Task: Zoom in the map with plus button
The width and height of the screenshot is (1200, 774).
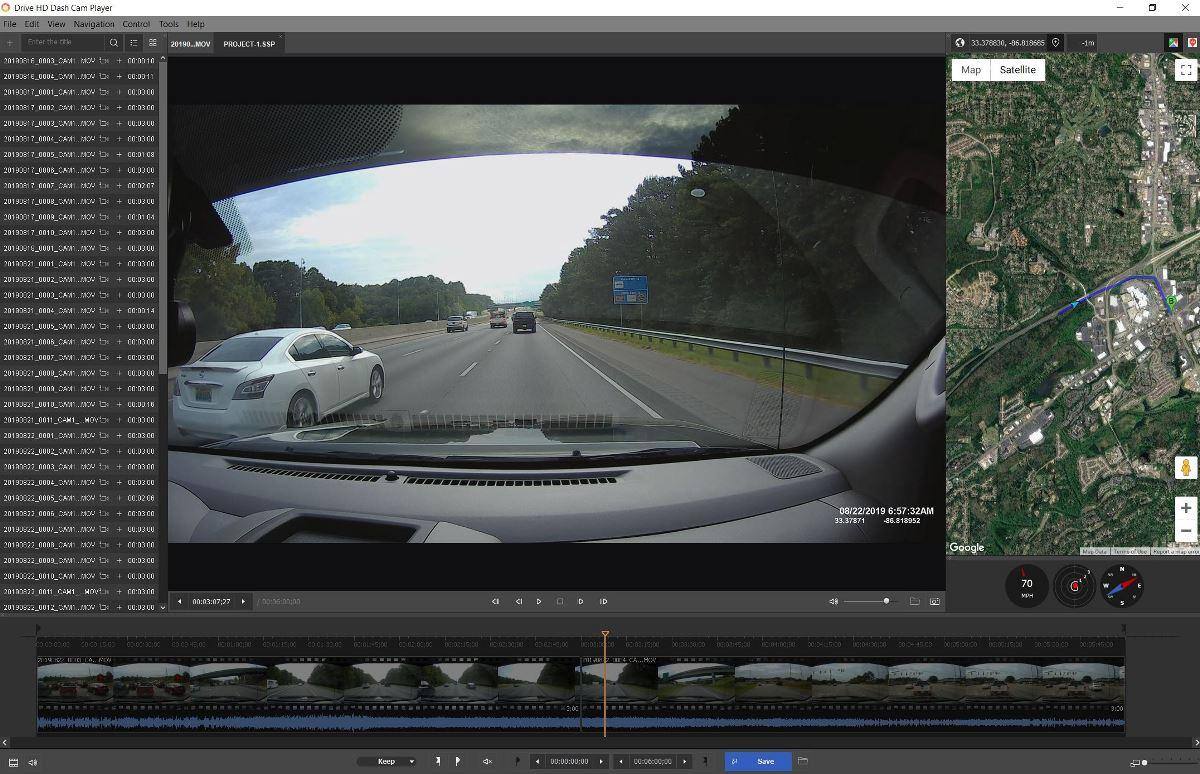Action: [1185, 508]
